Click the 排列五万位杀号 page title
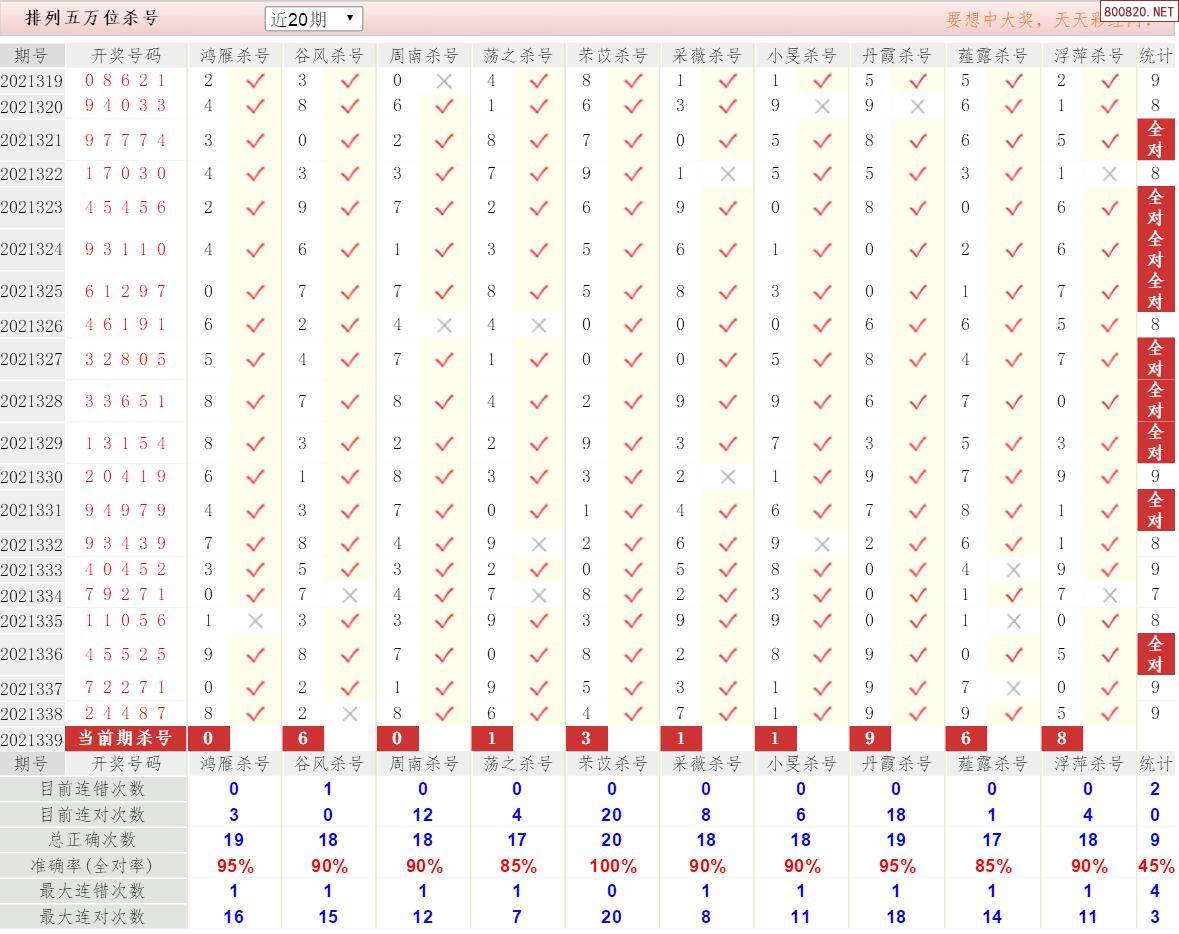The image size is (1179, 934). [x=92, y=18]
